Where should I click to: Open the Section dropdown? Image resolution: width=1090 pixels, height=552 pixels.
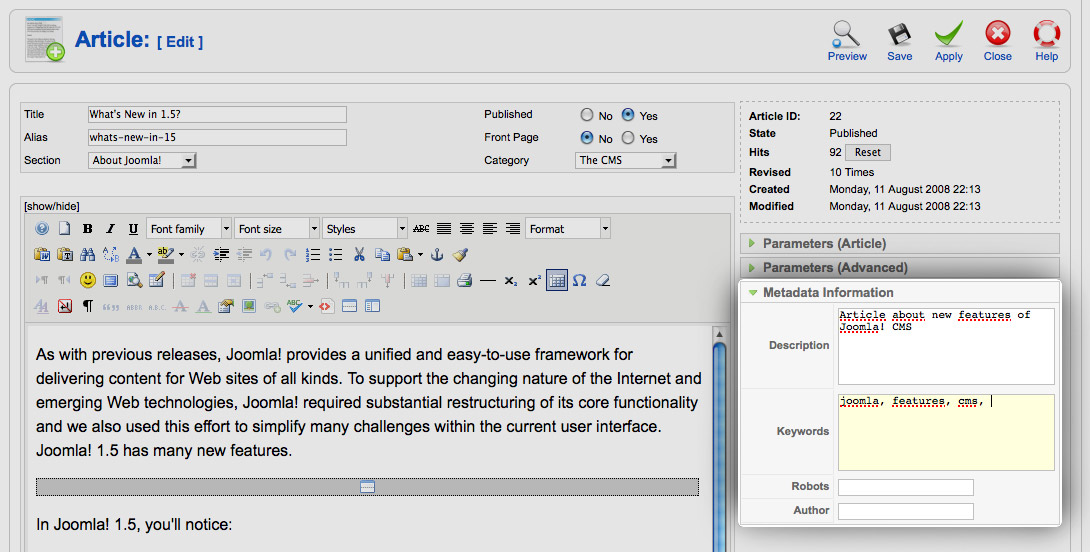click(143, 161)
